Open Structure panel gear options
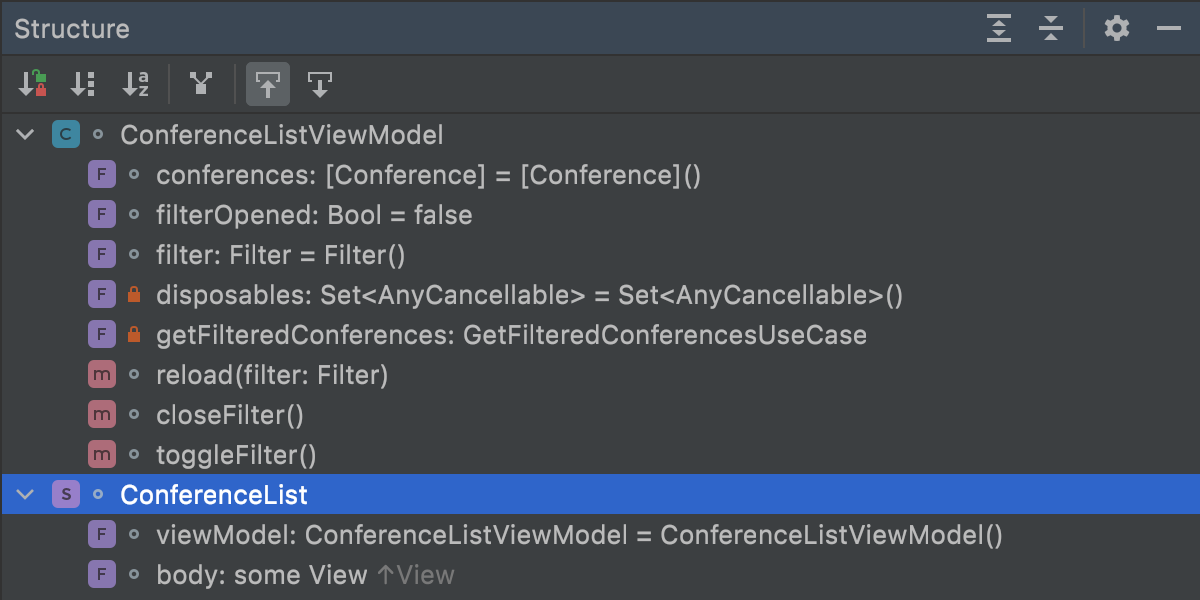The height and width of the screenshot is (600, 1200). [1117, 28]
